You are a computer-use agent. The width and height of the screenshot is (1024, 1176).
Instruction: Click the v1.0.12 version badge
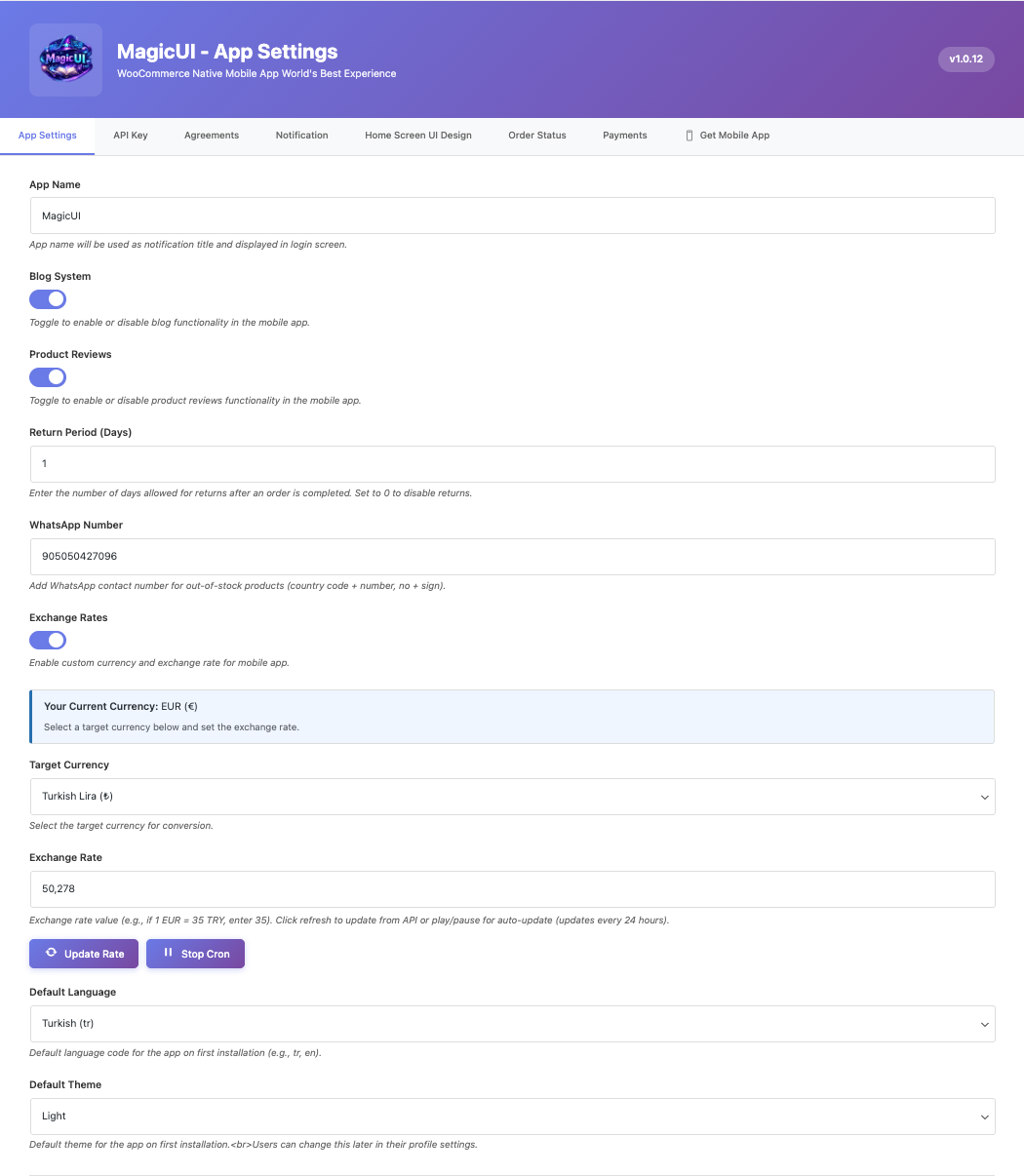click(965, 59)
